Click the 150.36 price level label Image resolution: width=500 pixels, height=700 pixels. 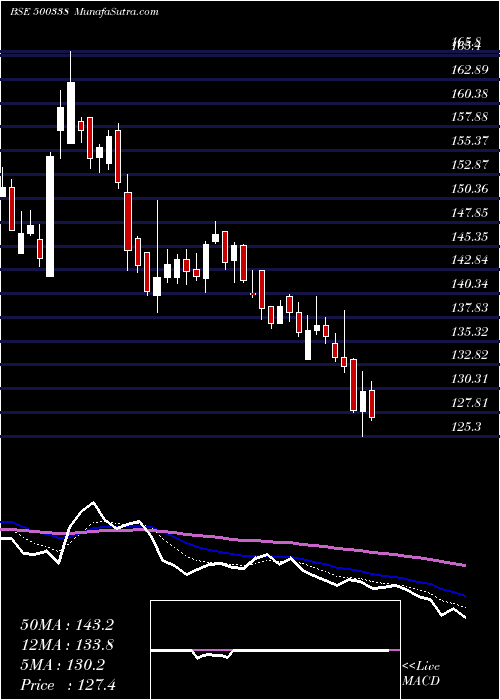coord(469,189)
